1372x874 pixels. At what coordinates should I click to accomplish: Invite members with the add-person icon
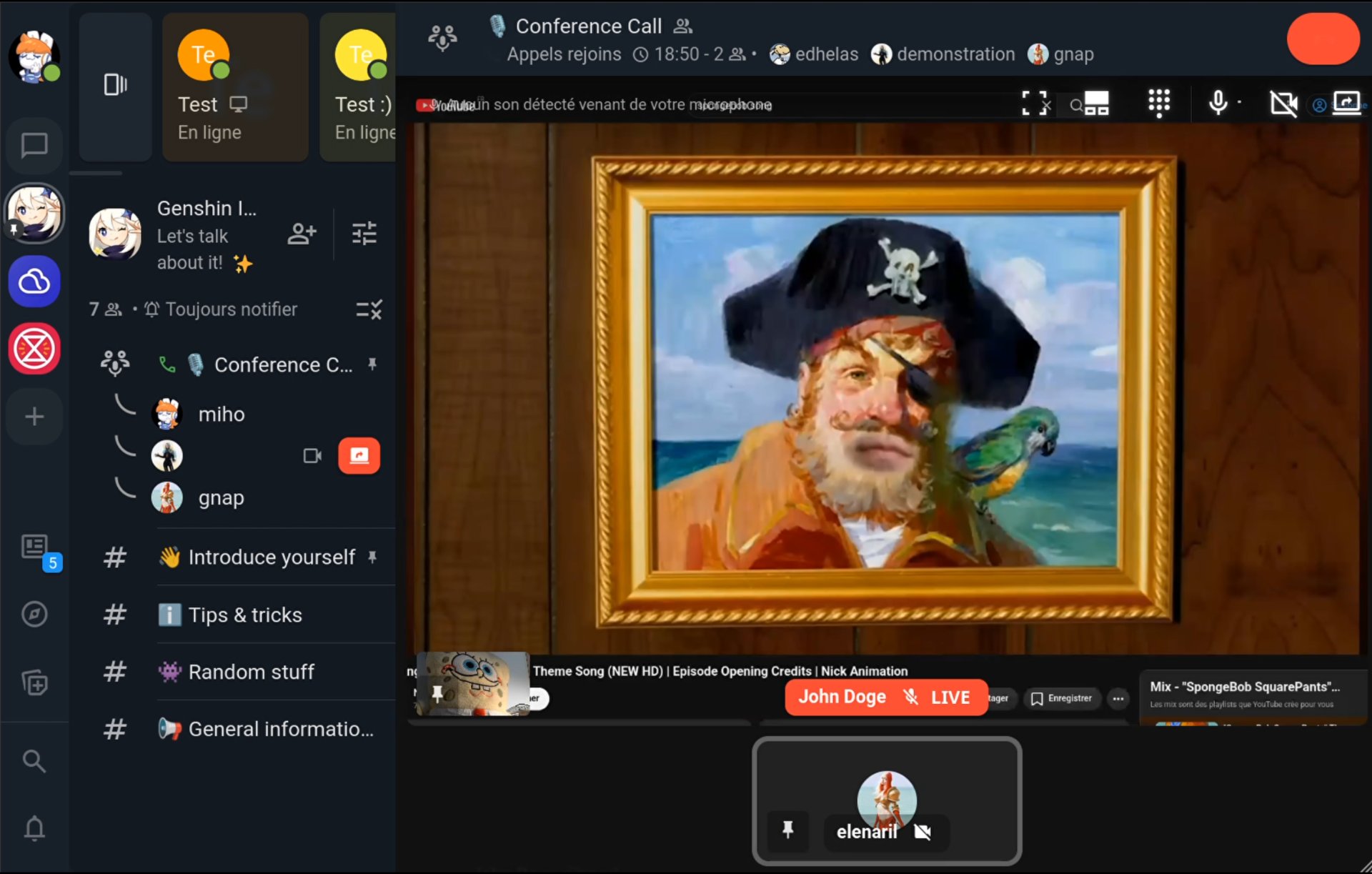coord(302,234)
